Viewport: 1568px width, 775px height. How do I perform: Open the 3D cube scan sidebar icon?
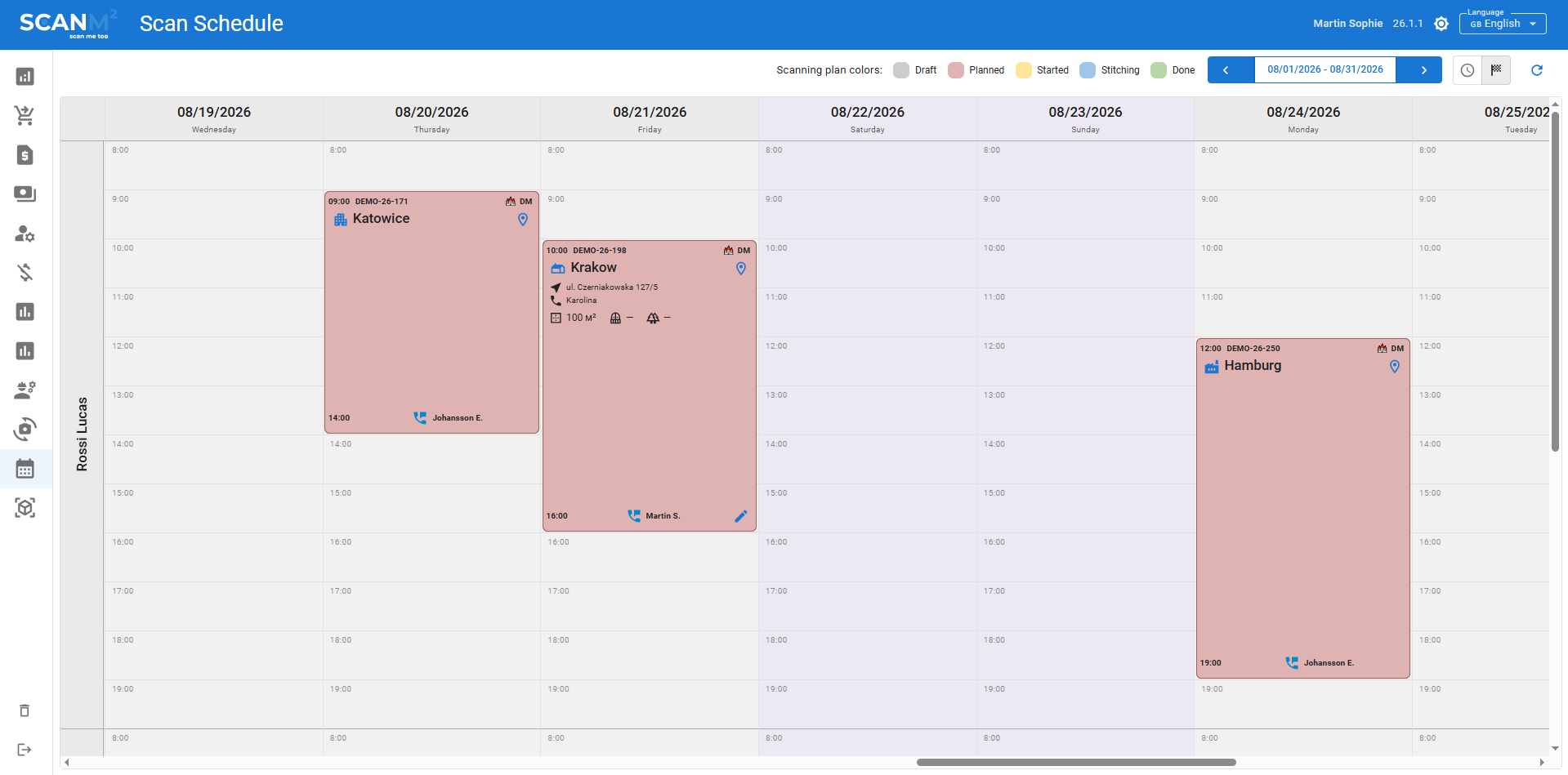click(x=25, y=508)
